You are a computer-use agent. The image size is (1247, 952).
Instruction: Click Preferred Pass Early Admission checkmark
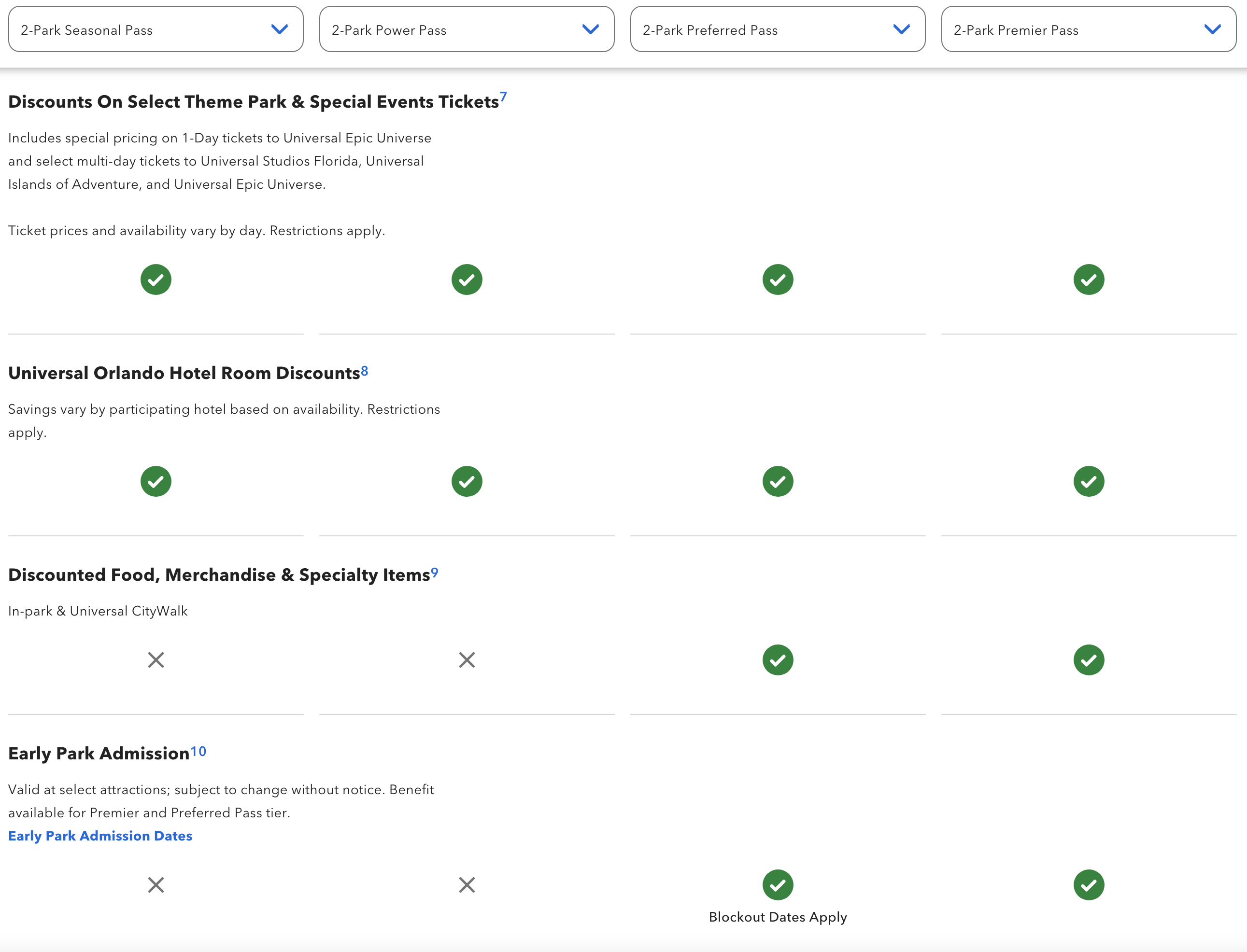click(x=778, y=884)
